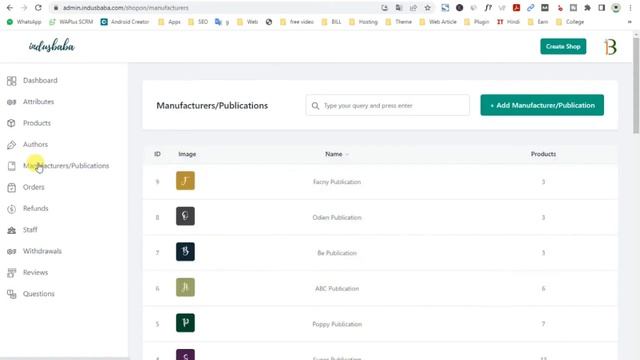
Task: Click the indusbaba logo
Action: click(52, 46)
